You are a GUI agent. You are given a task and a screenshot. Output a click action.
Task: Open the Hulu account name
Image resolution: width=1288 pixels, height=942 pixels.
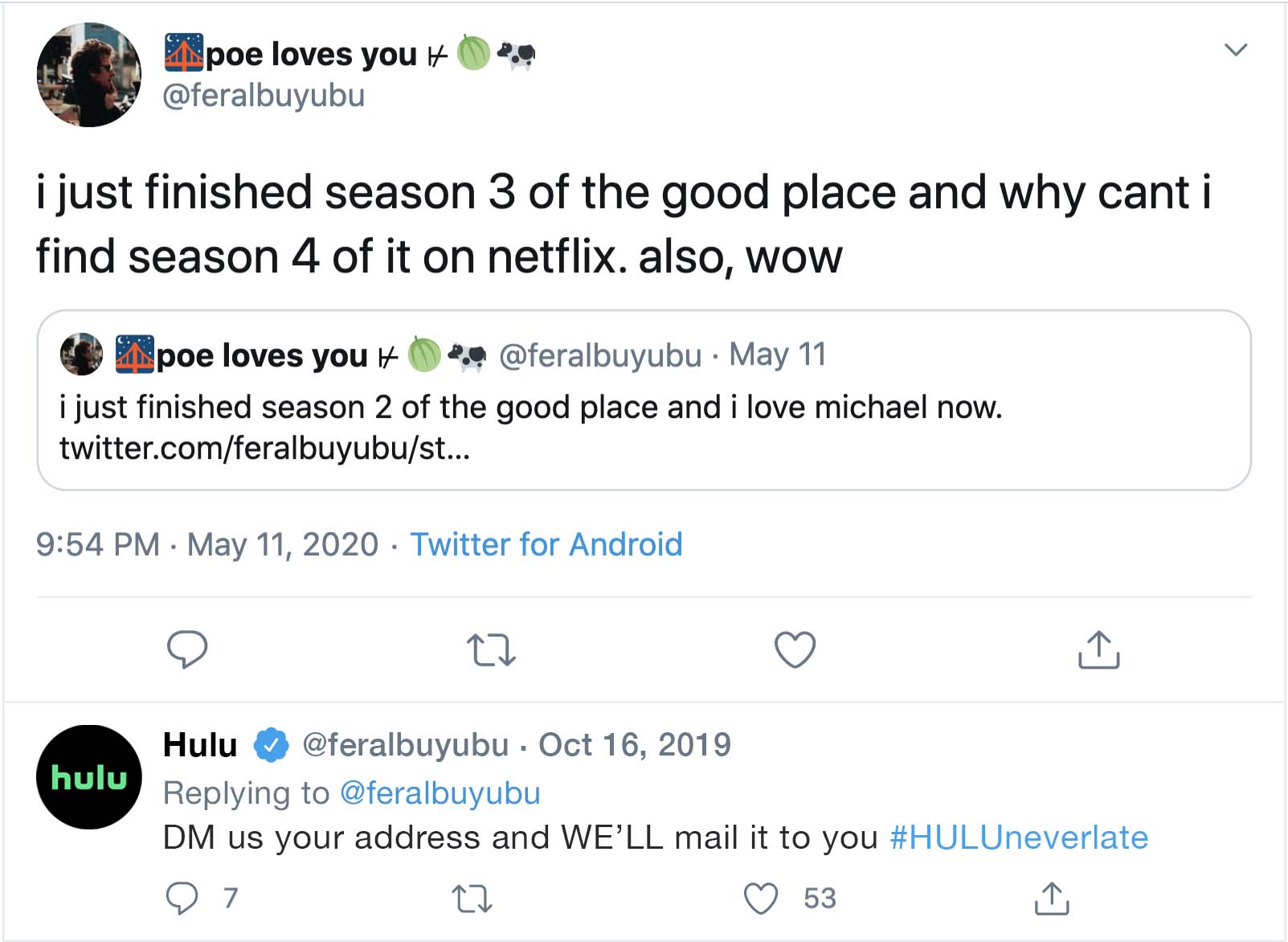[x=200, y=745]
